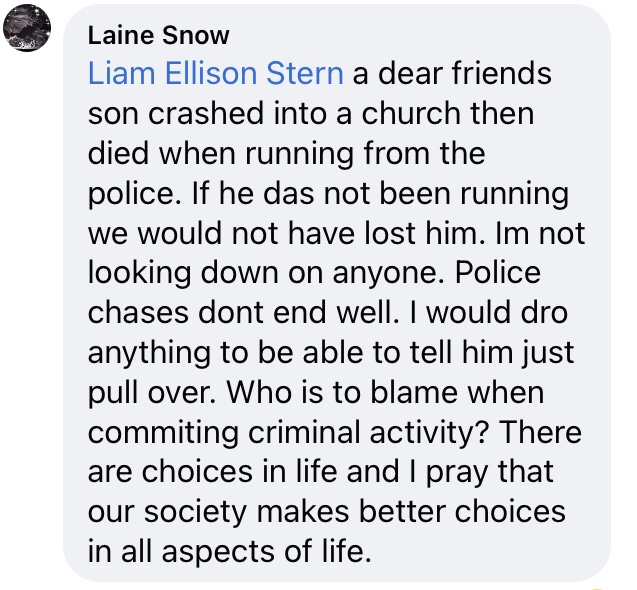
Task: Click the phrase "a dear friends"
Action: tap(451, 74)
